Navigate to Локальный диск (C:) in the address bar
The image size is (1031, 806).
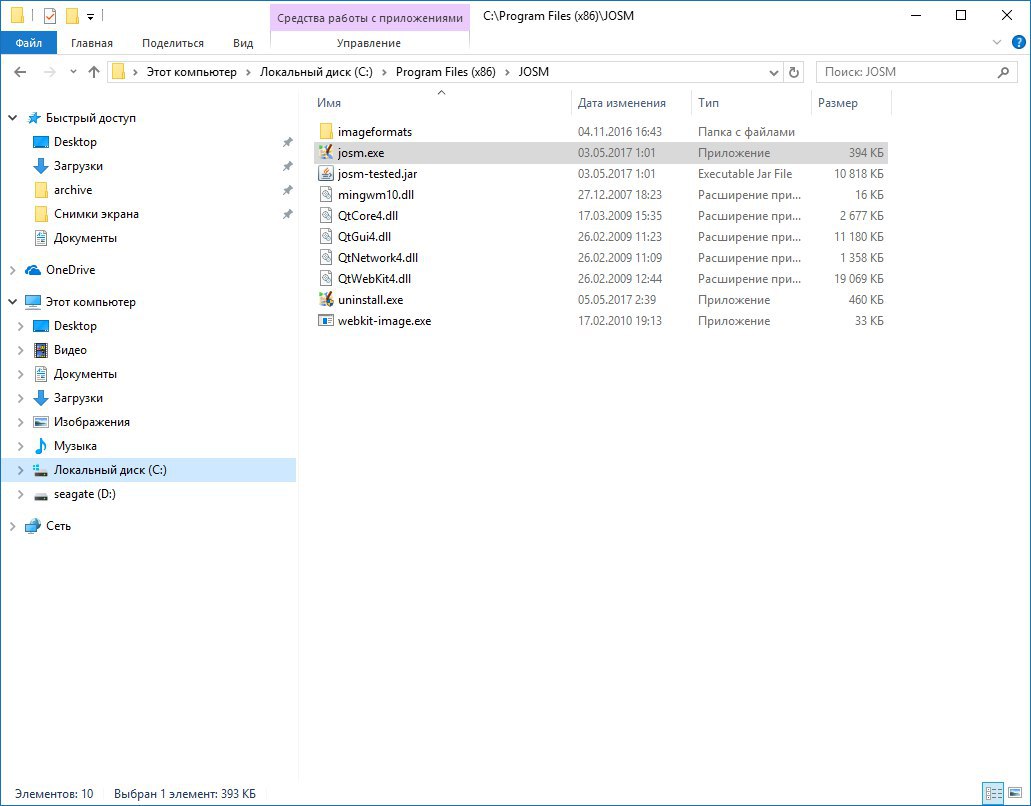(x=316, y=72)
